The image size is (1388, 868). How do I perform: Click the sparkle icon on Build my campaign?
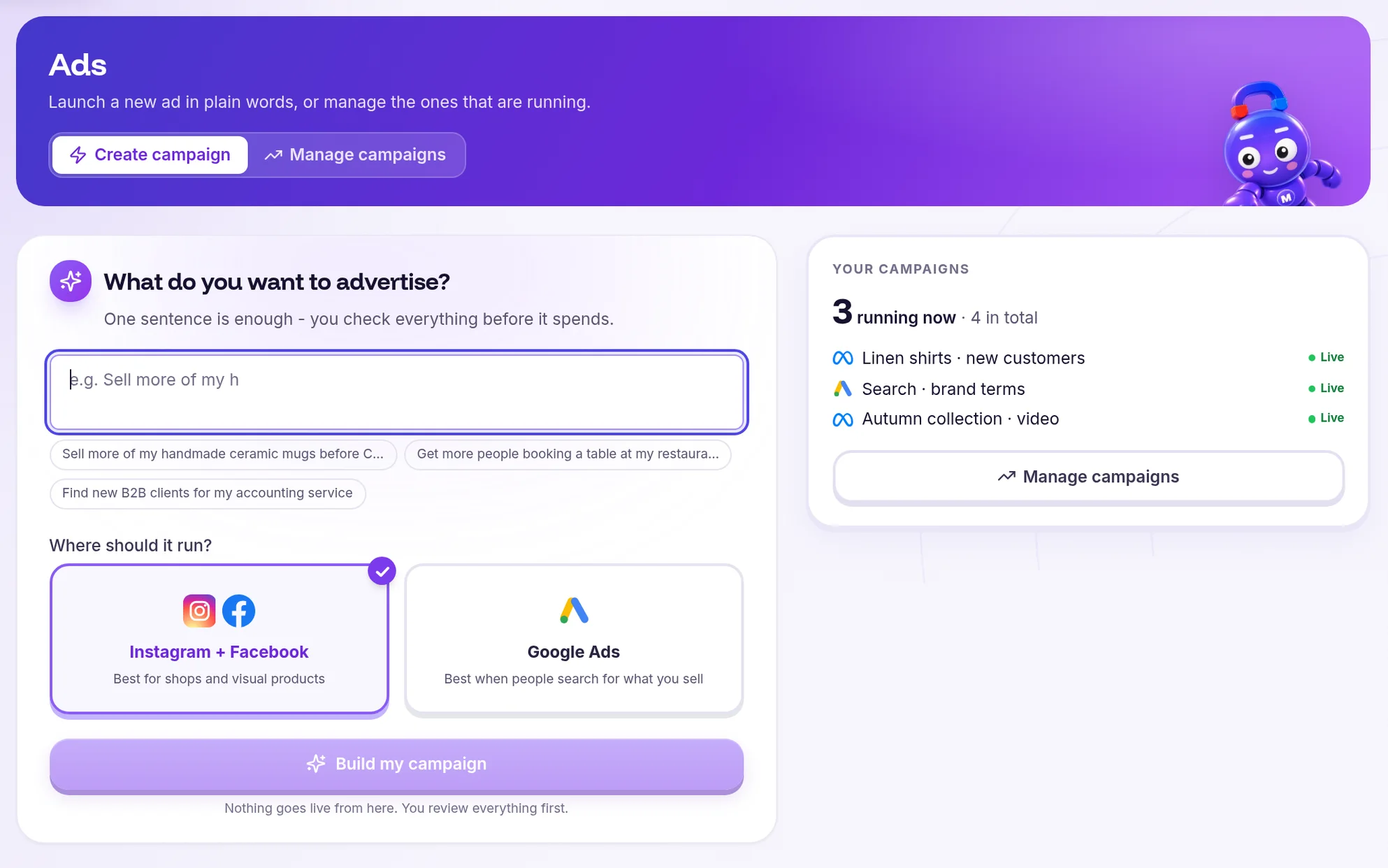click(x=316, y=764)
